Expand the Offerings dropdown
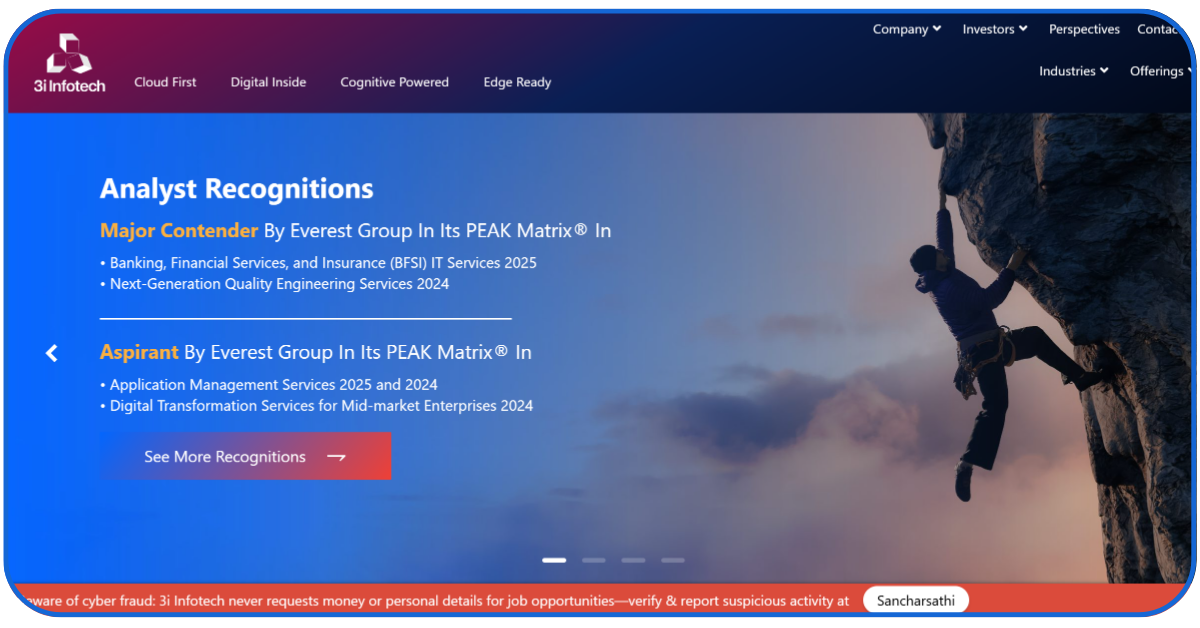The width and height of the screenshot is (1200, 628). 1161,71
